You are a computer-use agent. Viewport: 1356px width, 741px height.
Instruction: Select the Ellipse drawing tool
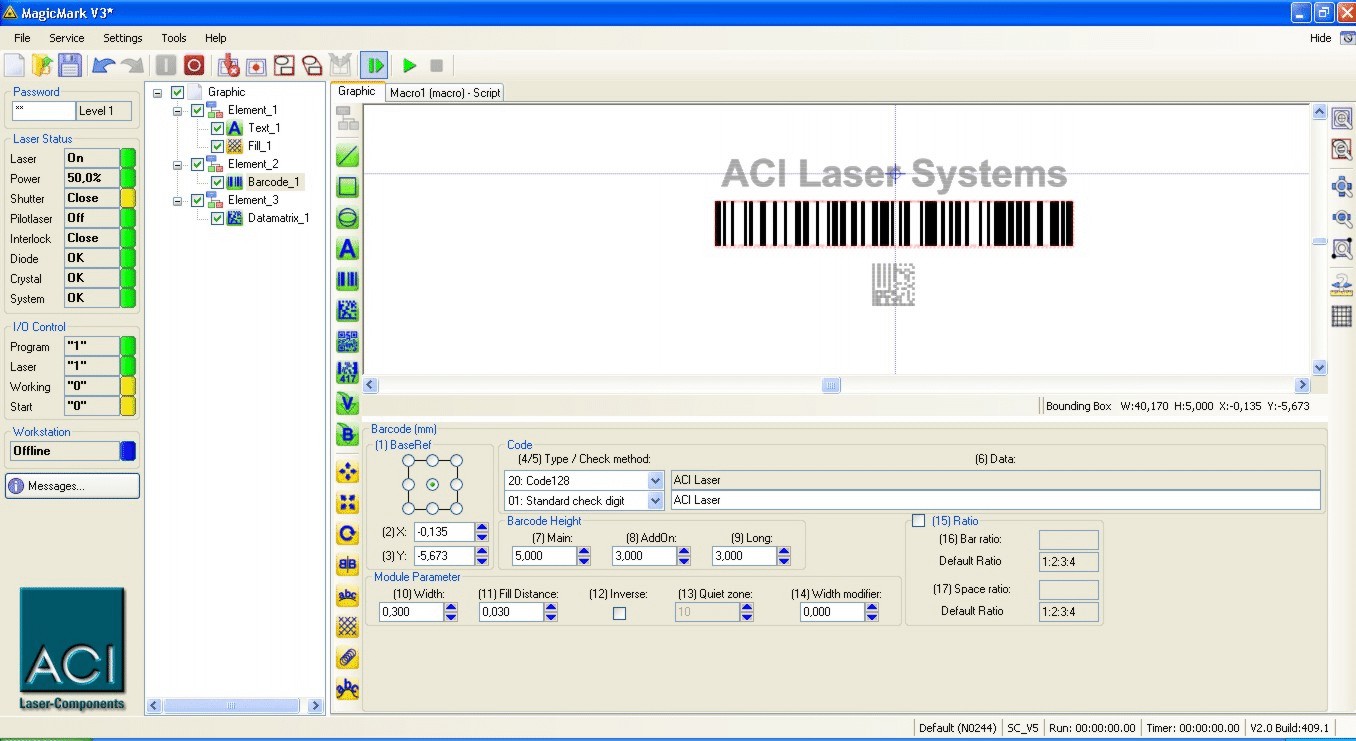[x=347, y=218]
